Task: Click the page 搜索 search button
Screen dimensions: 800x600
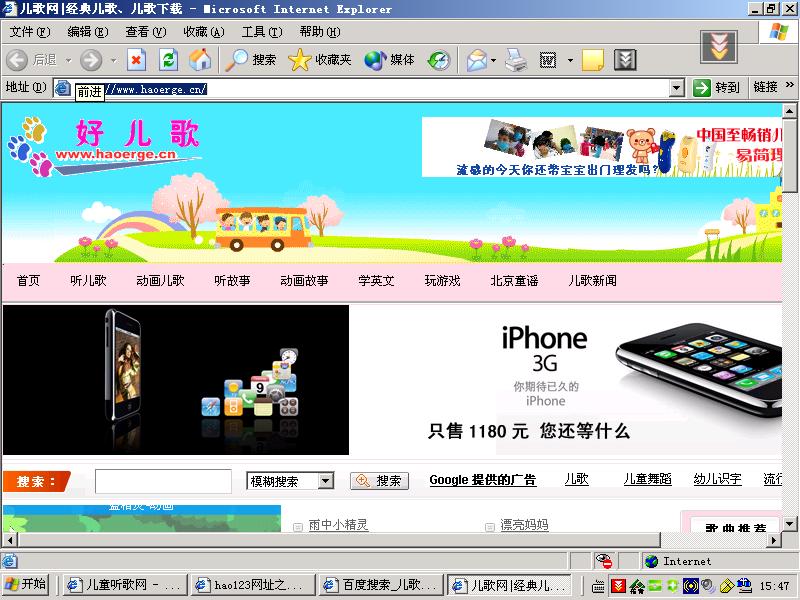Action: tap(379, 481)
